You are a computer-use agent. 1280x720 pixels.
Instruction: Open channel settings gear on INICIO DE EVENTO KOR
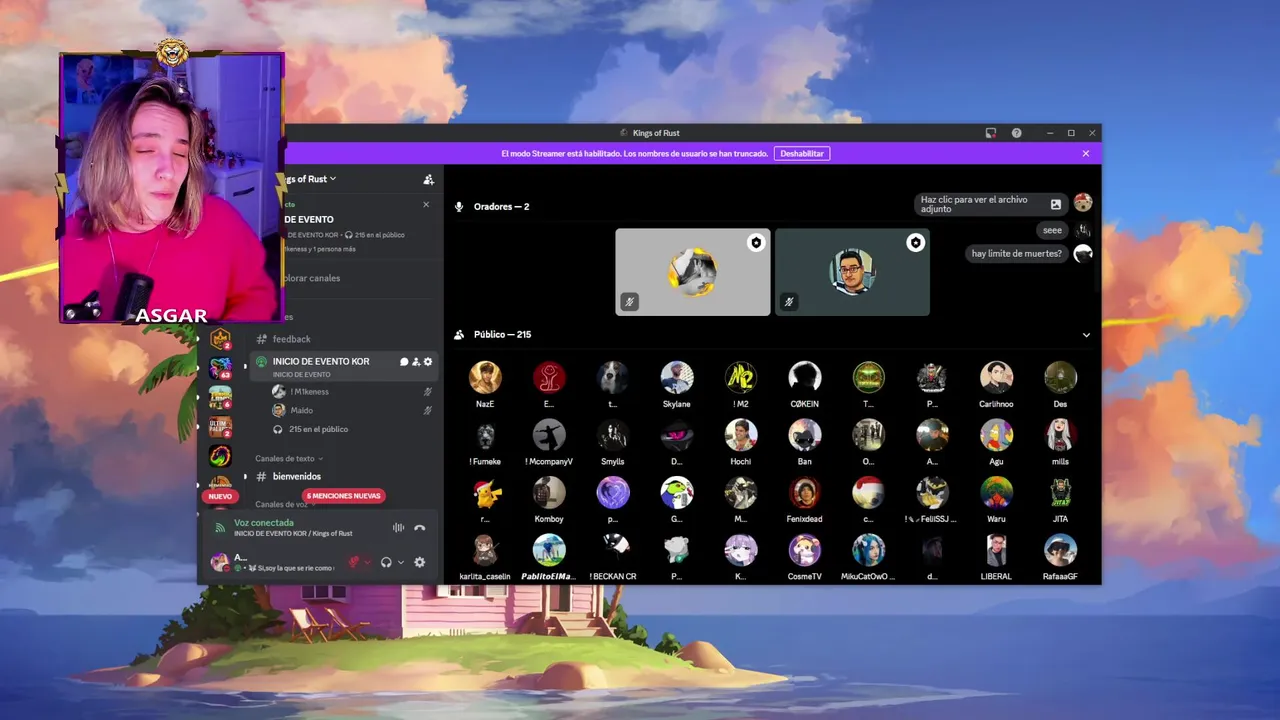(428, 362)
